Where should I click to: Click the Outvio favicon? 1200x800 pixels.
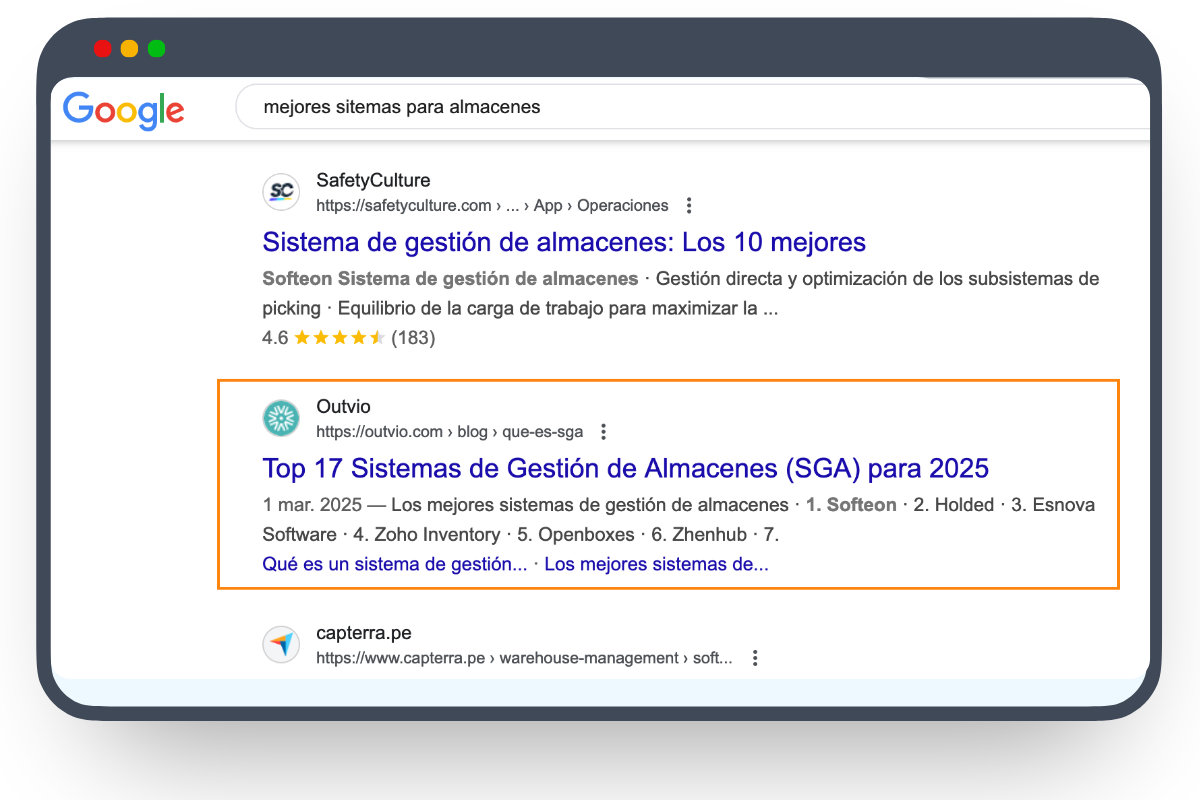point(281,418)
